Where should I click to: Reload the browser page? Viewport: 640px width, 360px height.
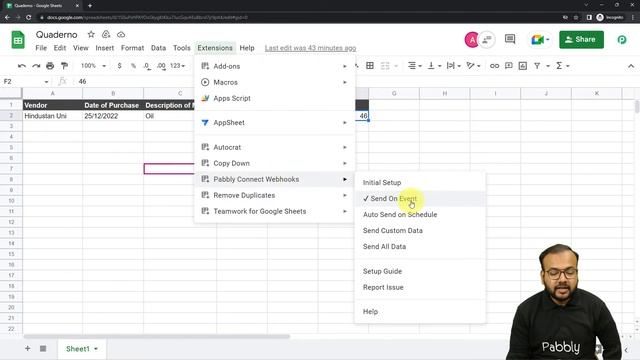[28, 17]
